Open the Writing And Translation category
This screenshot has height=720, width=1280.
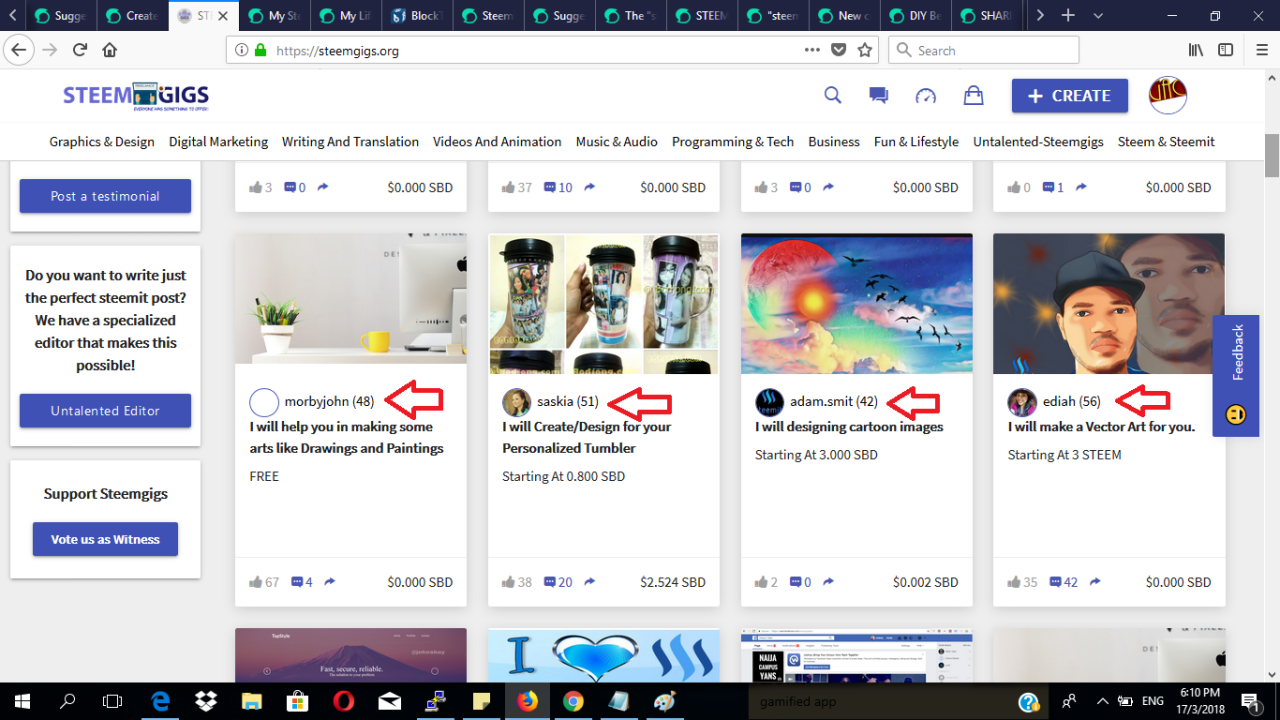[x=350, y=142]
